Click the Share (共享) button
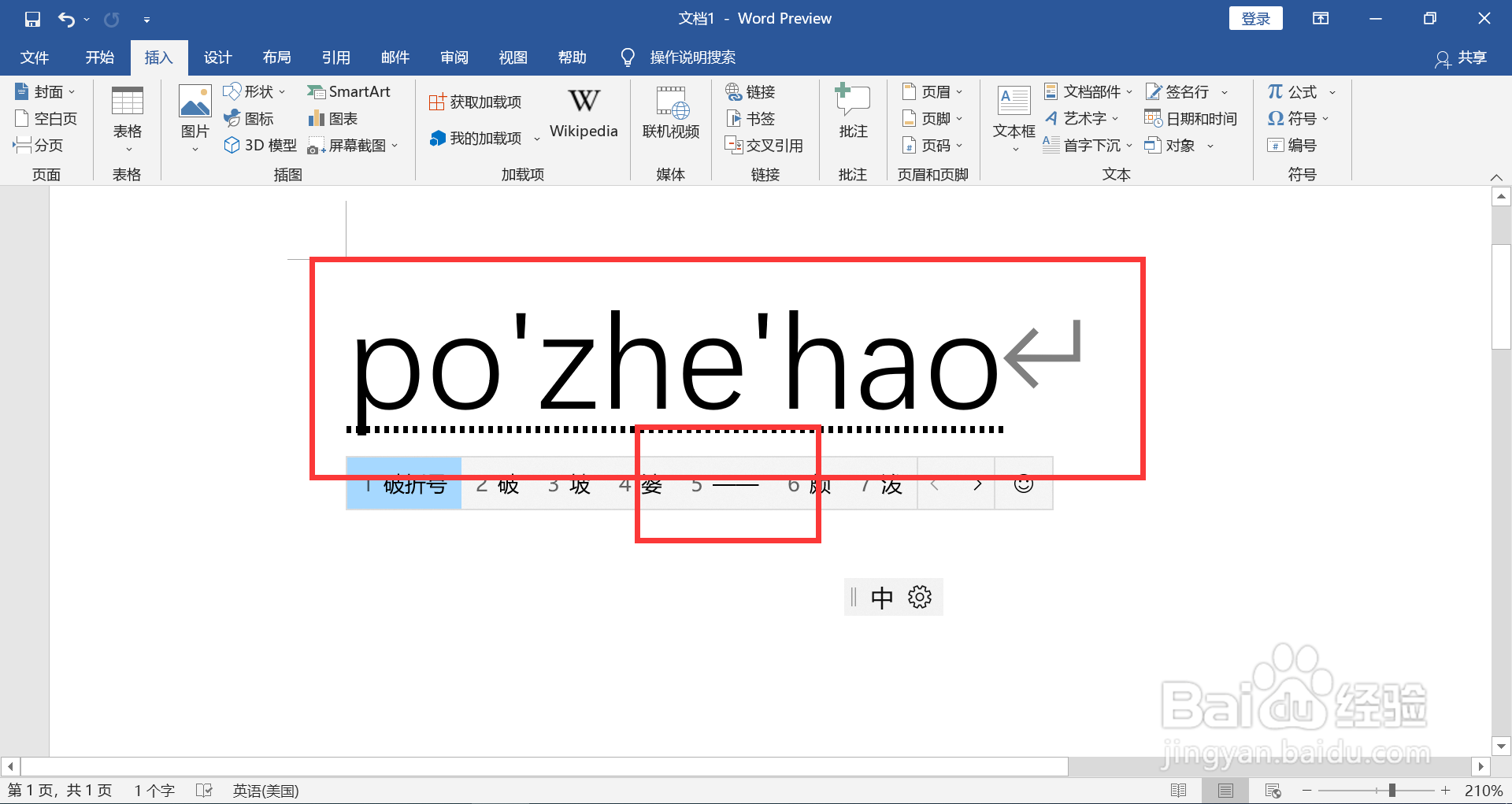 tap(1462, 57)
